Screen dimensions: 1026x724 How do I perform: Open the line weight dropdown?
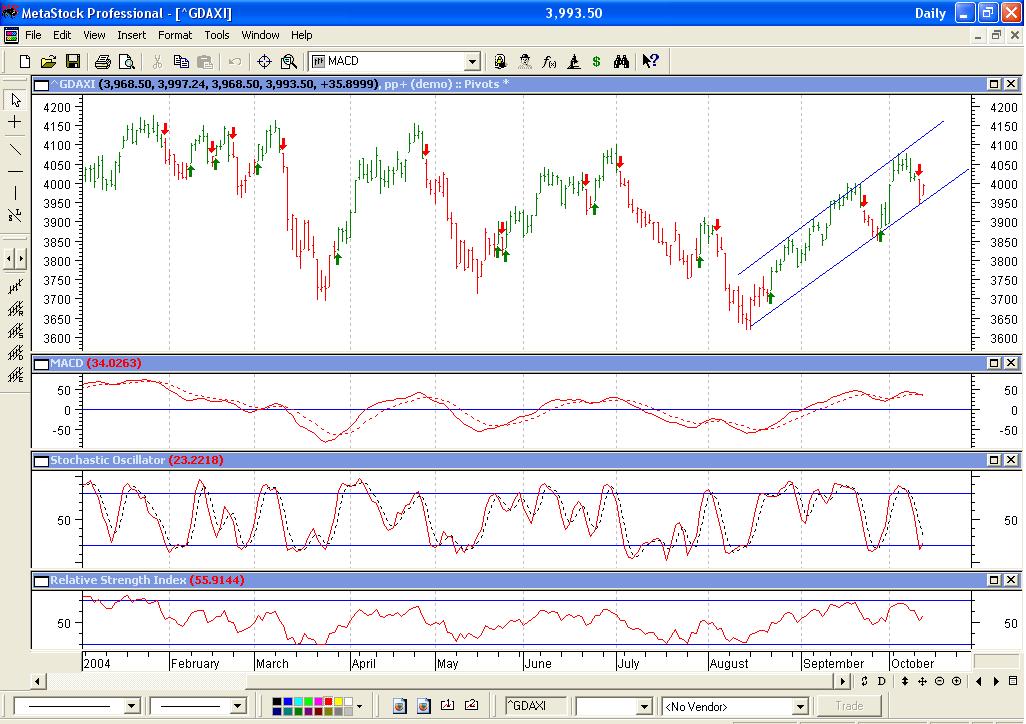(x=238, y=706)
